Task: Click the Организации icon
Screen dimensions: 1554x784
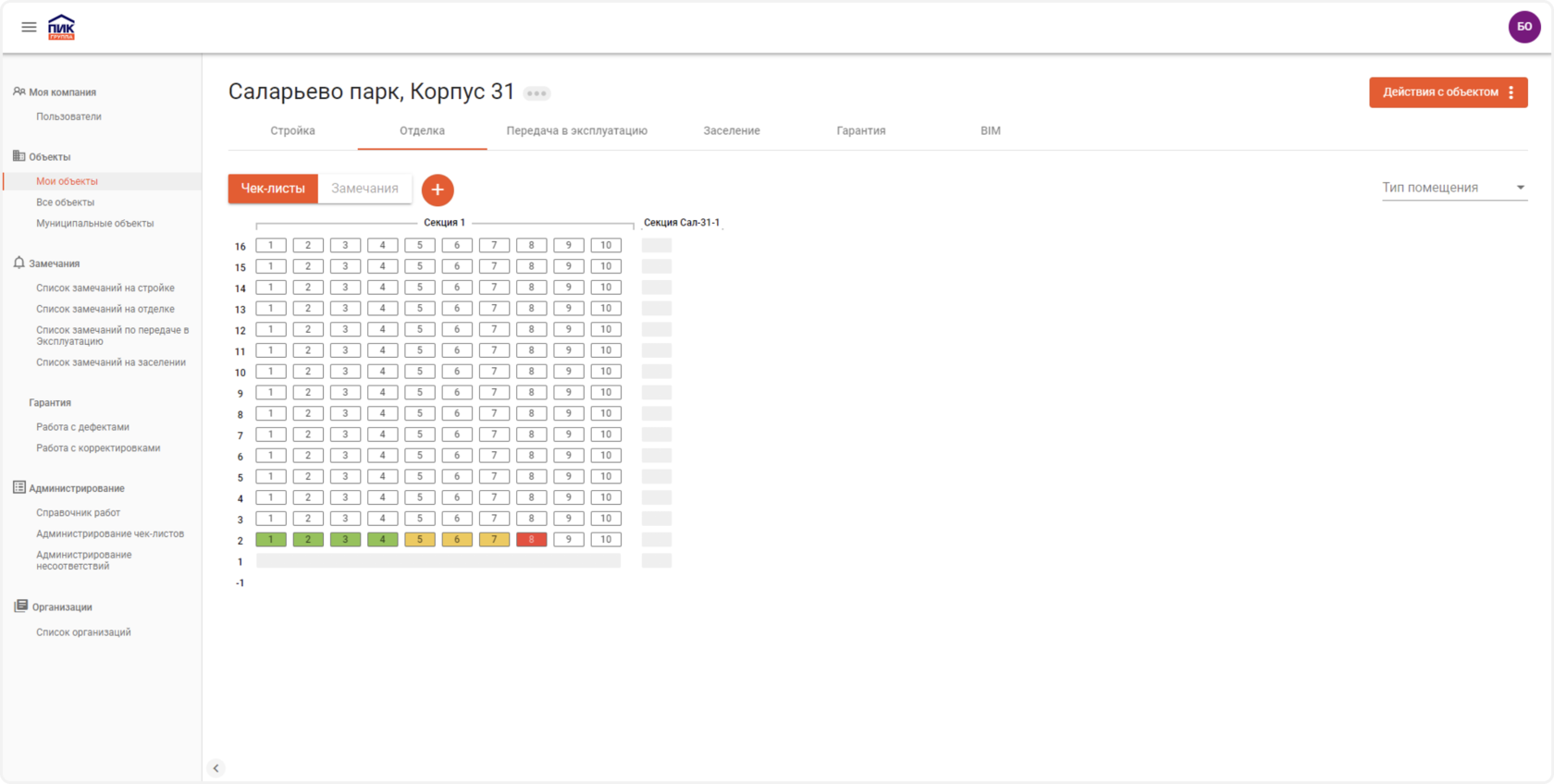Action: (20, 606)
